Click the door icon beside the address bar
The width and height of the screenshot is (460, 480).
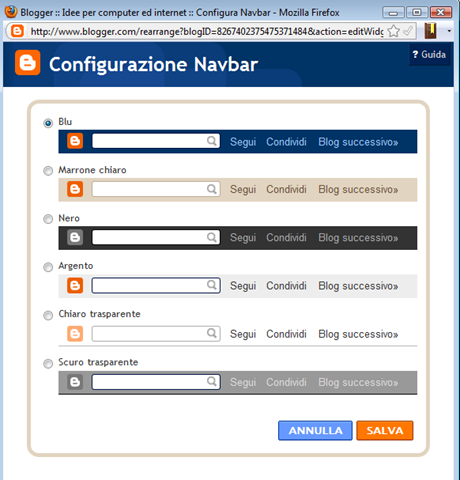(x=431, y=31)
